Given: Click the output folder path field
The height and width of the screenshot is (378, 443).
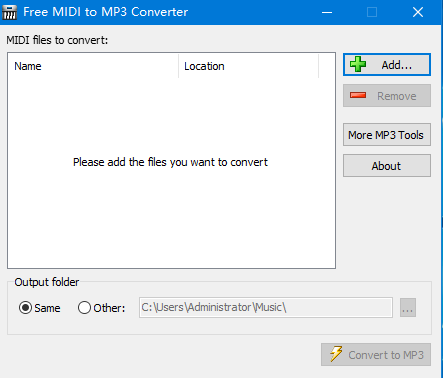Looking at the screenshot, I should point(266,307).
